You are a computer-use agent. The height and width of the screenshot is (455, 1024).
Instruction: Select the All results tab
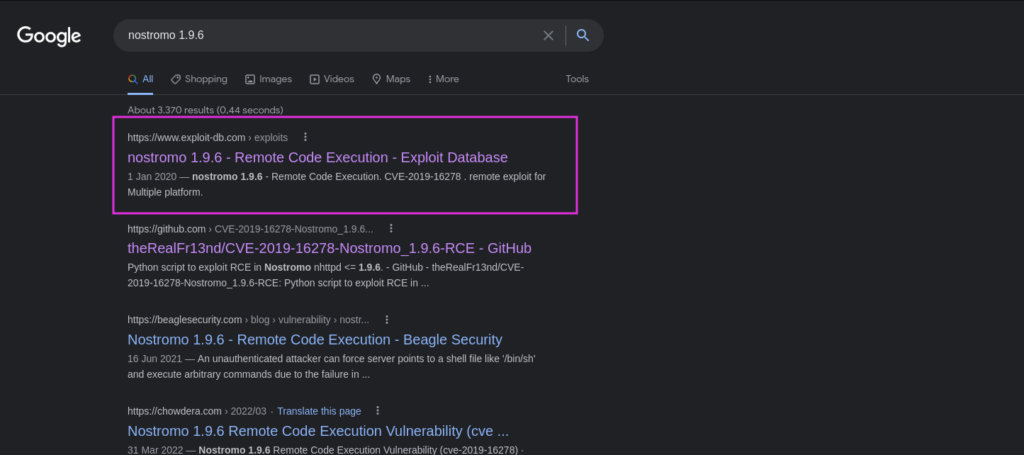point(141,79)
